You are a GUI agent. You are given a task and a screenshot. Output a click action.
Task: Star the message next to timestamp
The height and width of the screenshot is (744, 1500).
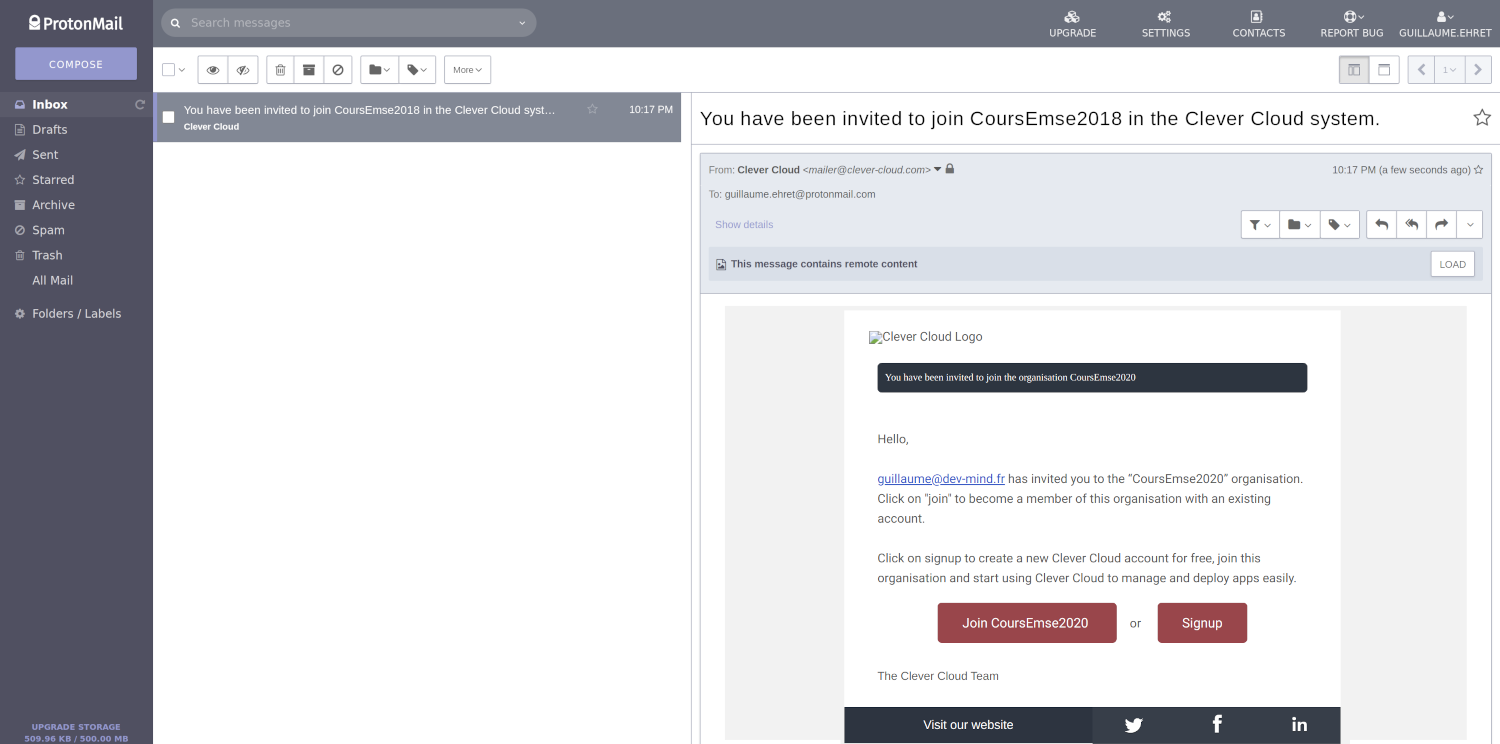(x=1478, y=170)
